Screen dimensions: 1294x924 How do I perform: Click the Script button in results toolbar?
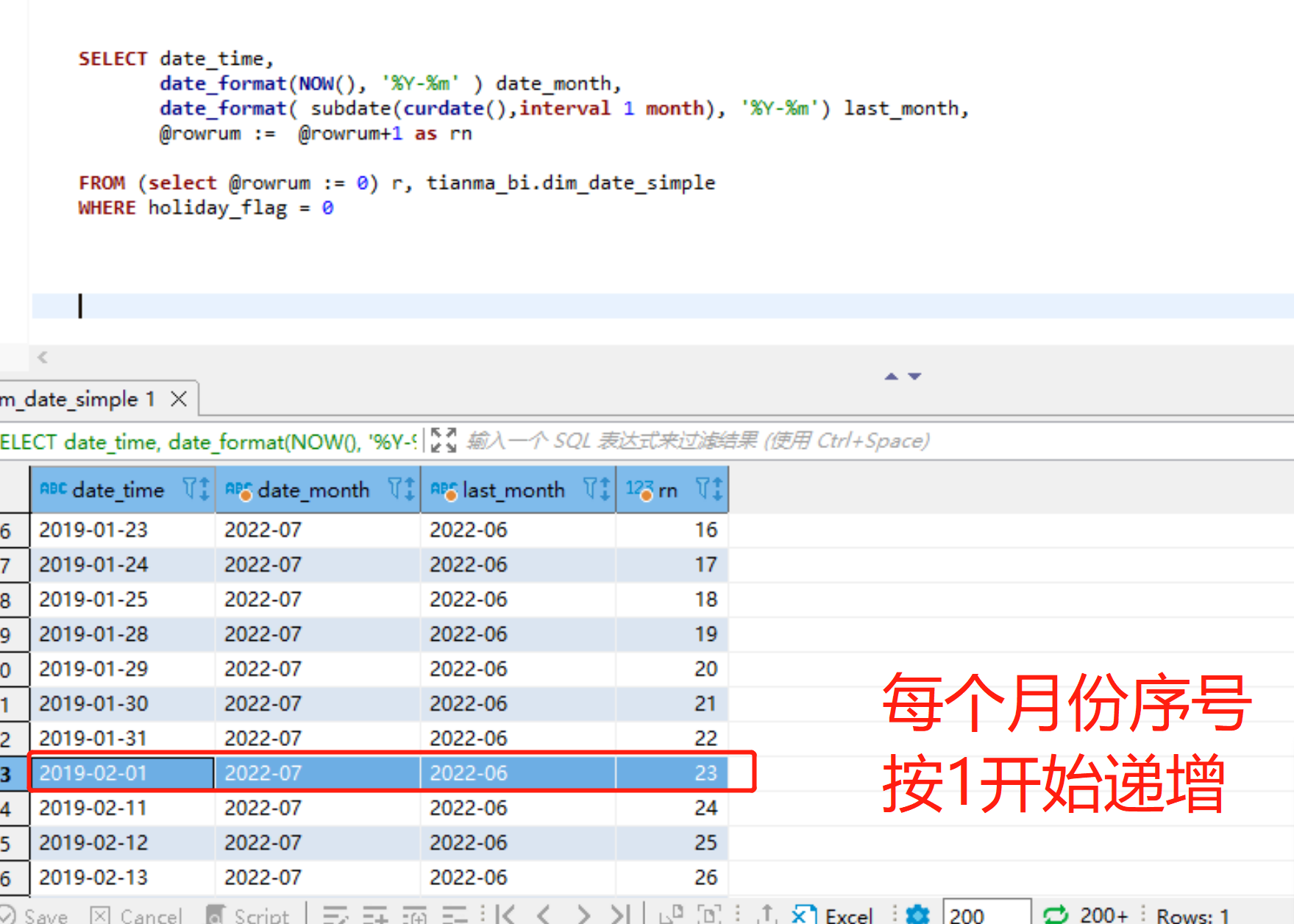coord(249,914)
